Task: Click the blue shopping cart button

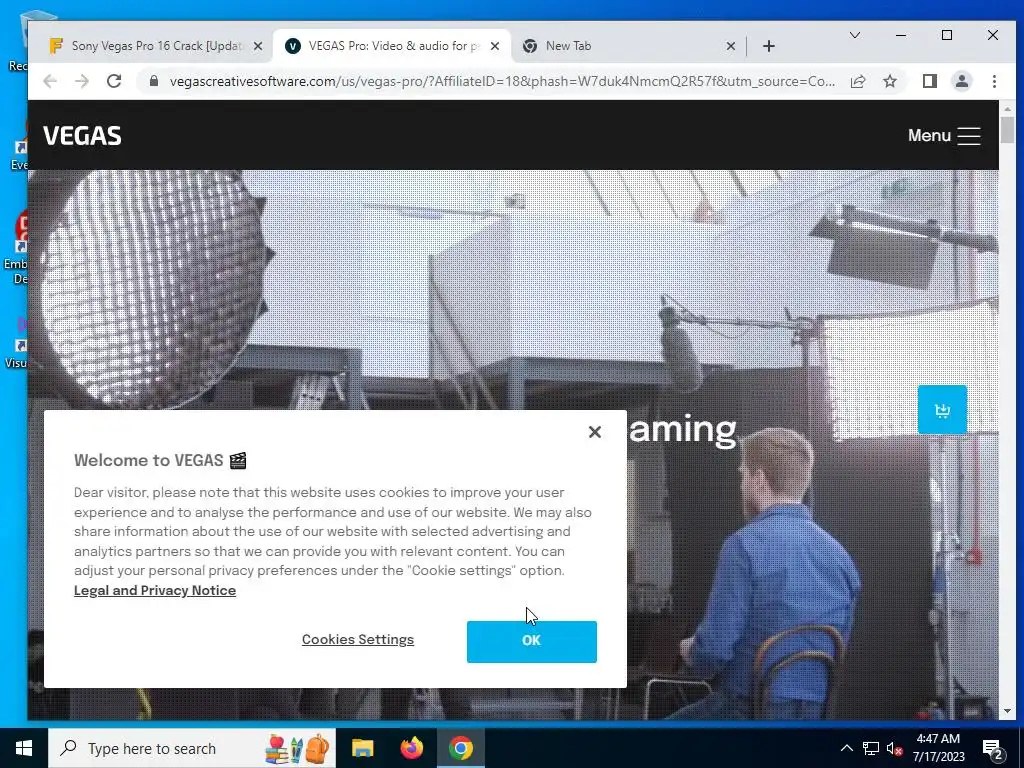Action: [942, 409]
